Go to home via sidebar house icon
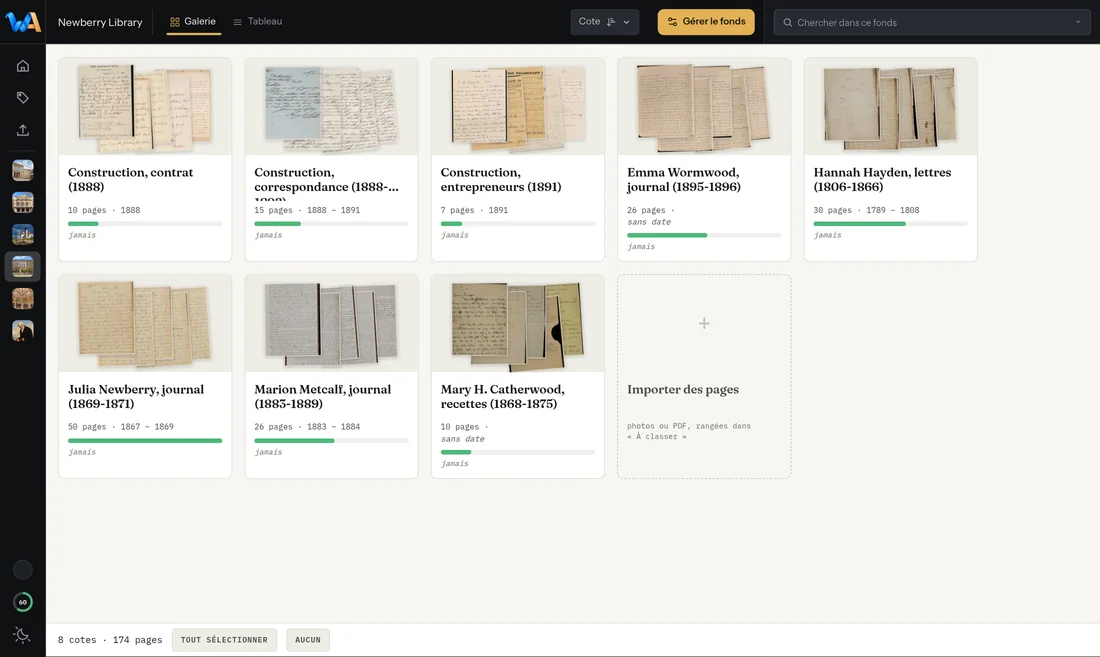 click(x=22, y=66)
